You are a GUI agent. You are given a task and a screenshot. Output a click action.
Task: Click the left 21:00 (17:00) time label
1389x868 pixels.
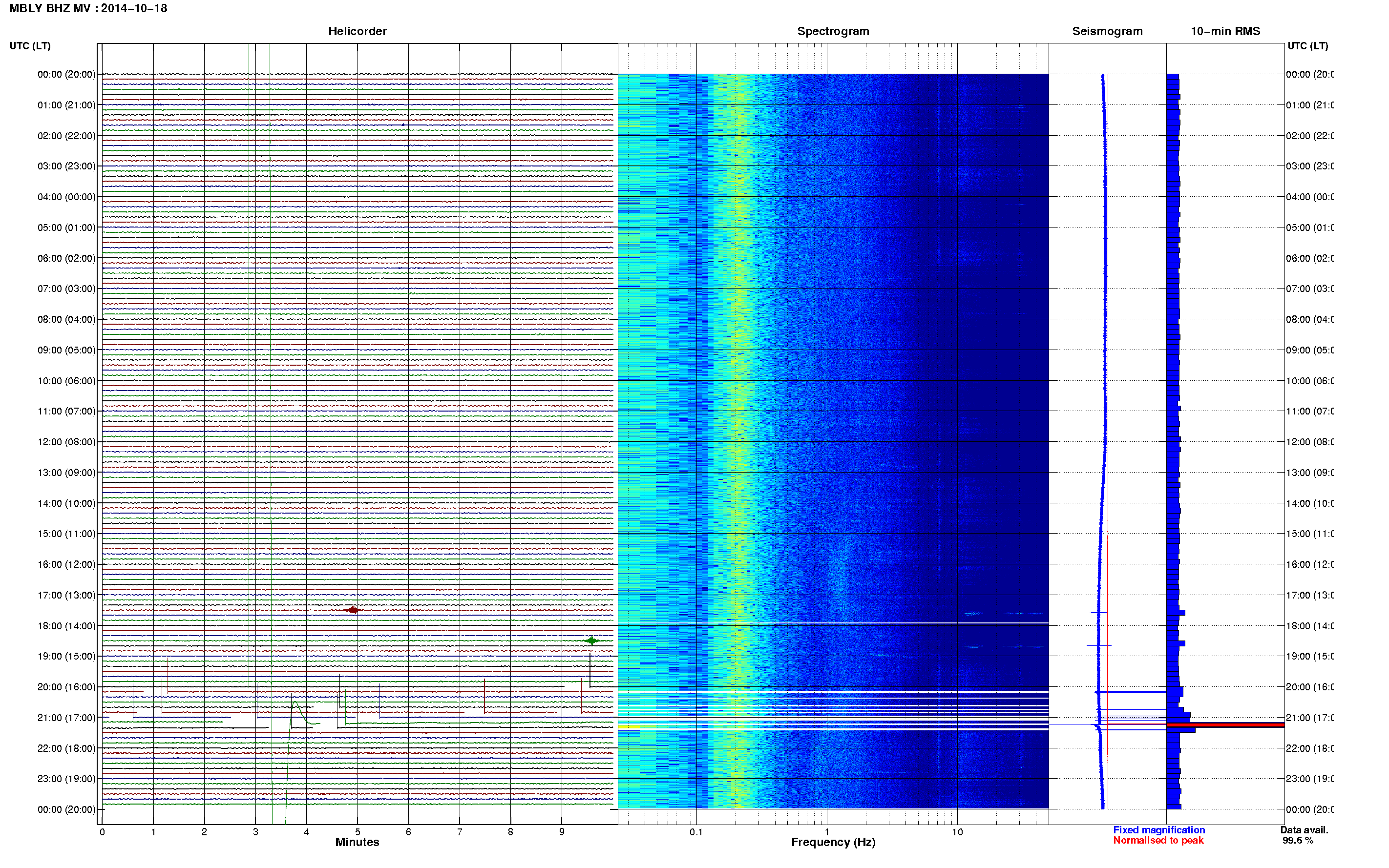(x=66, y=718)
